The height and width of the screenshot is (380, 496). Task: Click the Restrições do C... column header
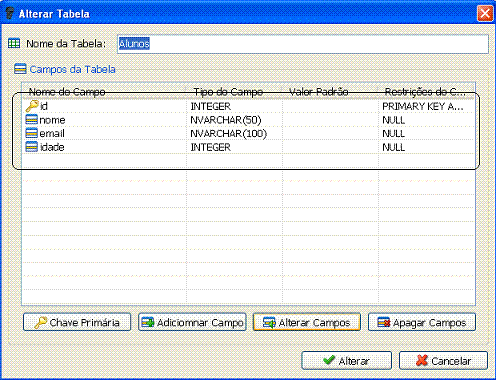426,91
